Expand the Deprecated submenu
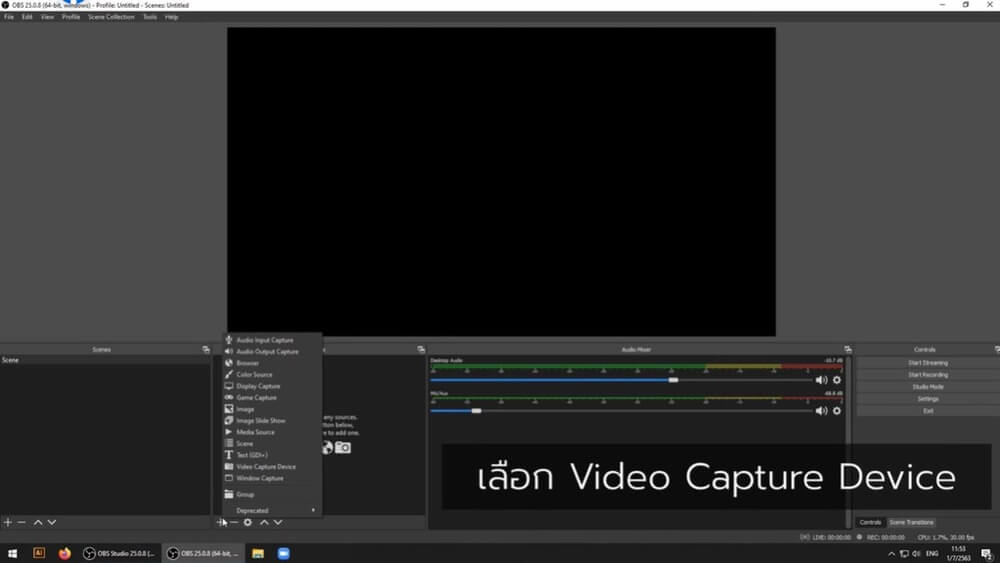The height and width of the screenshot is (563, 1000). (270, 510)
